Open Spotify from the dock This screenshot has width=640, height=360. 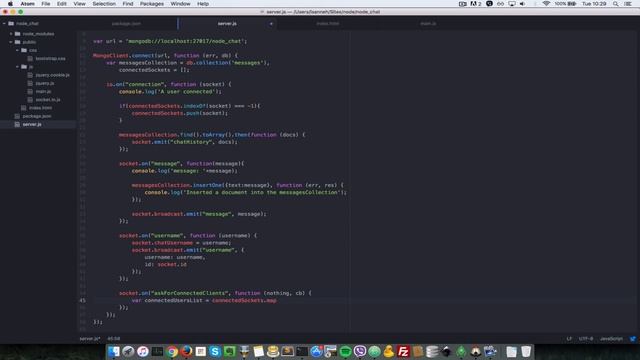point(345,351)
